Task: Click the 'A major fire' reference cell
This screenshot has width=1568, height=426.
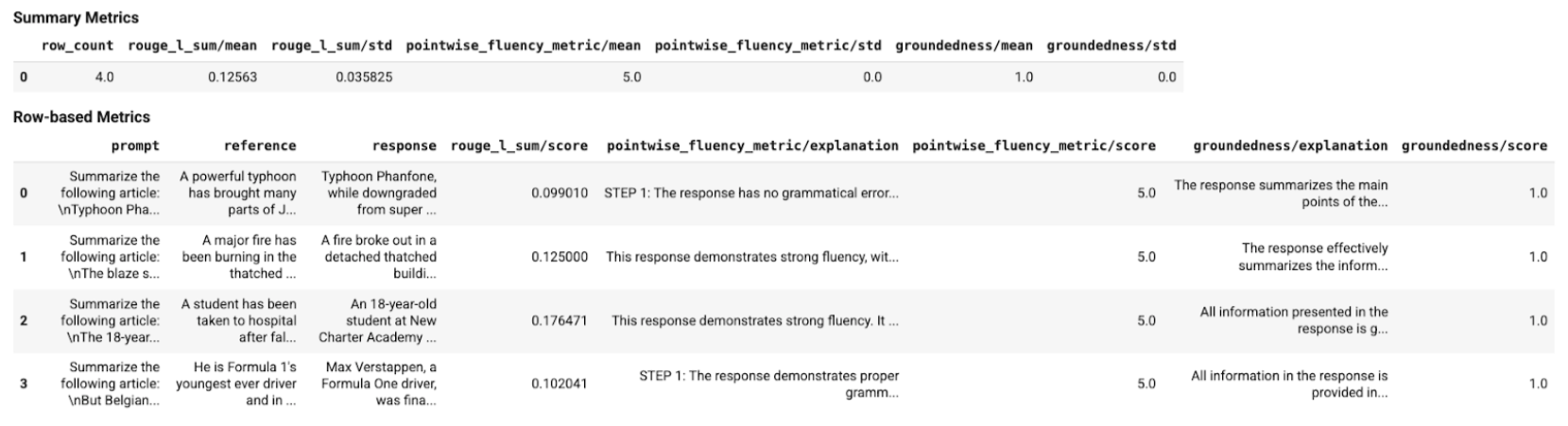Action: tap(239, 257)
